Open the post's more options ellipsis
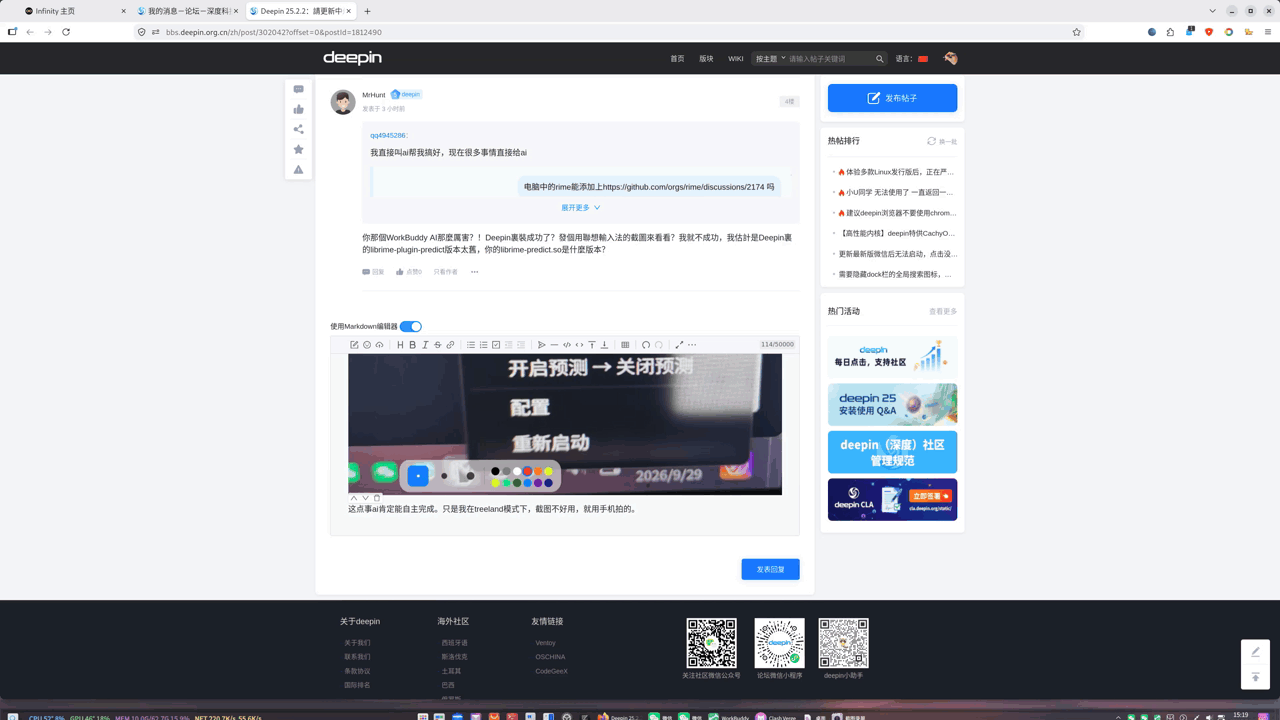 point(475,272)
